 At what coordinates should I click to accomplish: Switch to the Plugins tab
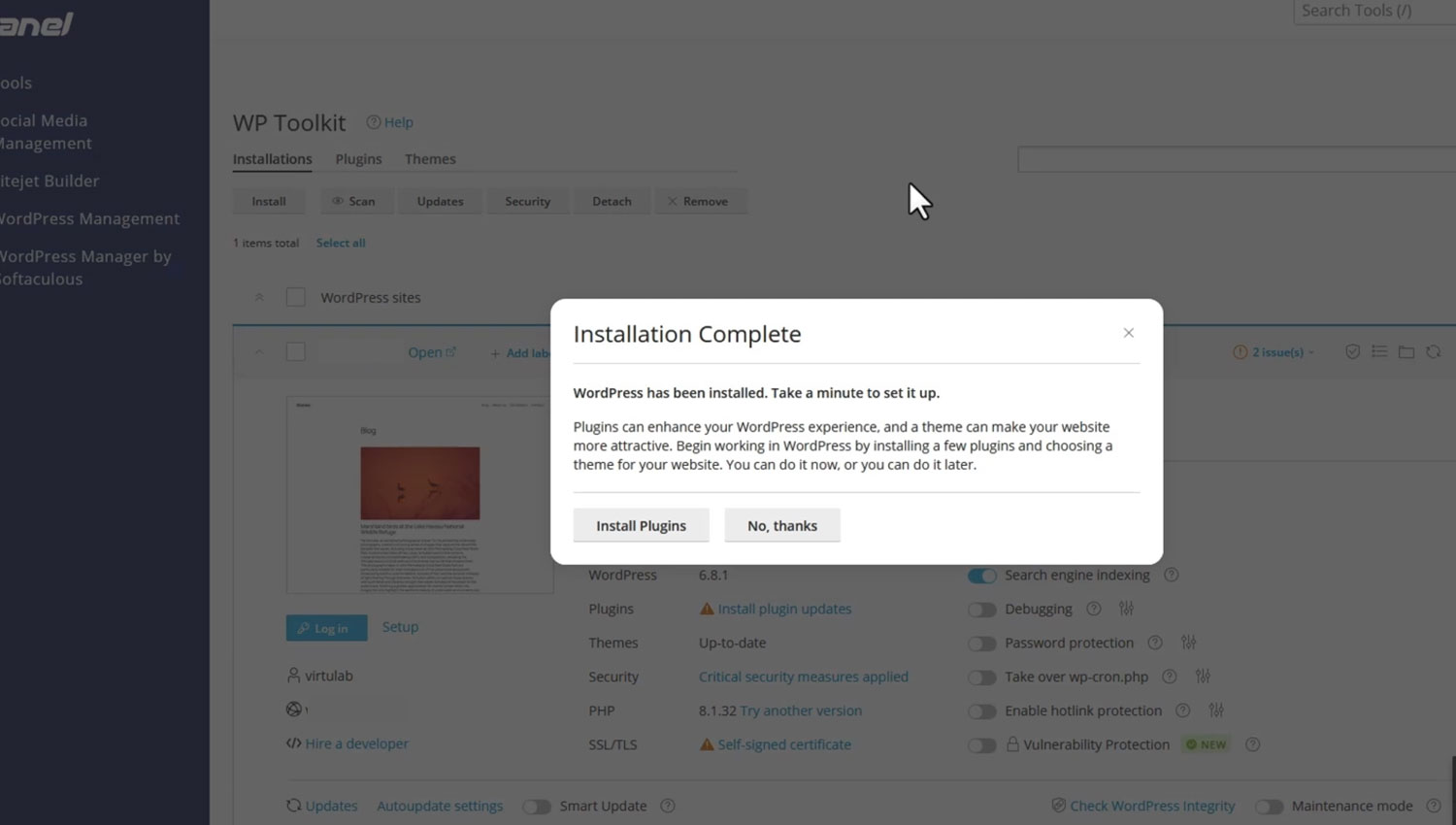(358, 159)
